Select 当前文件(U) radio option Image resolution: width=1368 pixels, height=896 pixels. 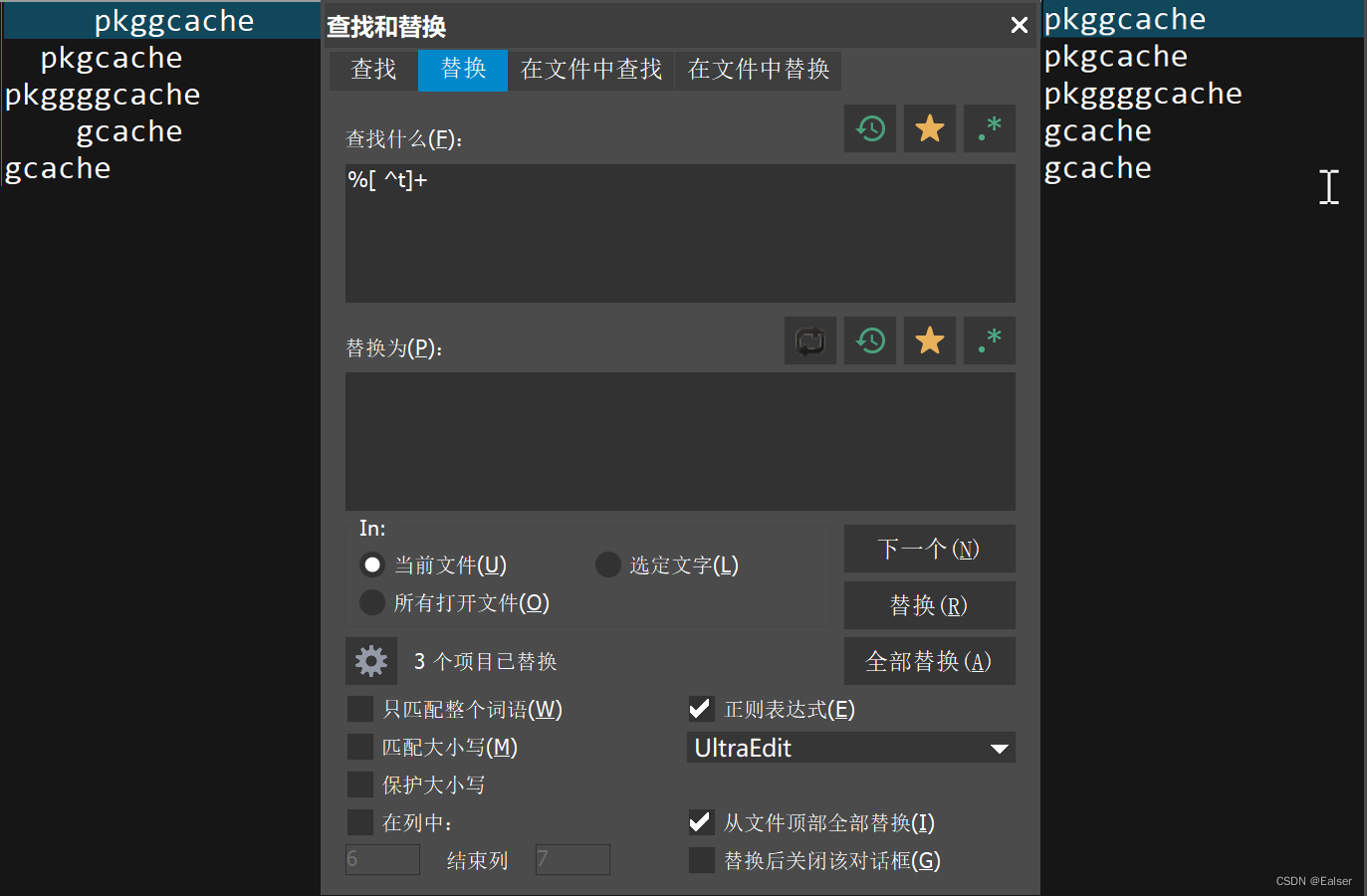[372, 565]
